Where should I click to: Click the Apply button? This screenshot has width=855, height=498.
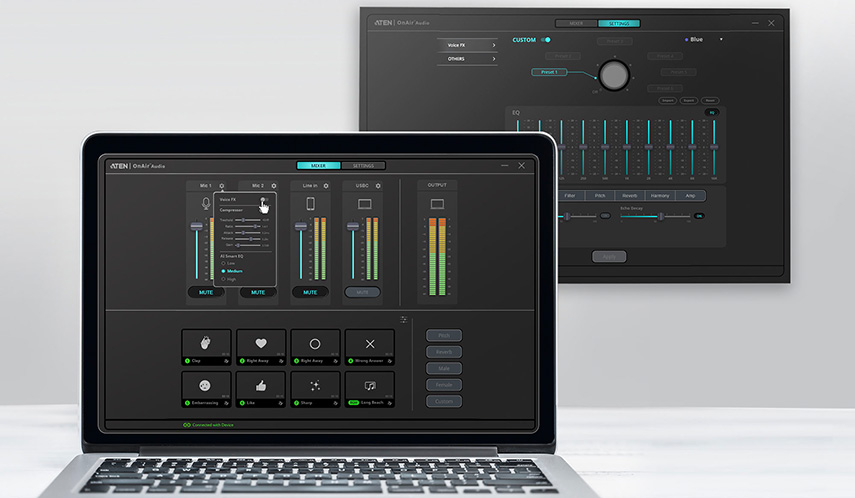point(609,256)
